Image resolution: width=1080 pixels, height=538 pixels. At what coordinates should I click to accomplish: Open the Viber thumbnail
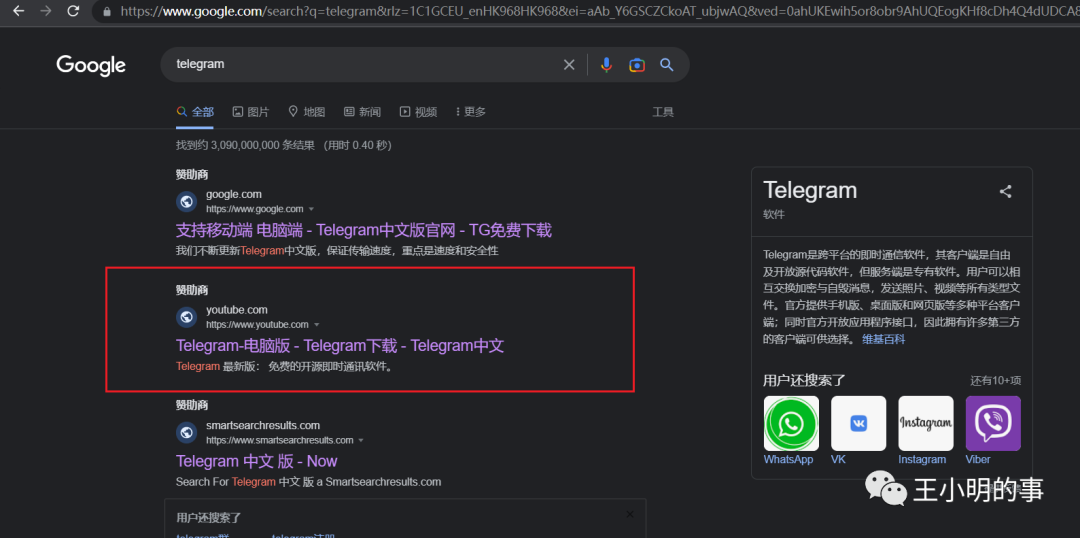coord(993,423)
